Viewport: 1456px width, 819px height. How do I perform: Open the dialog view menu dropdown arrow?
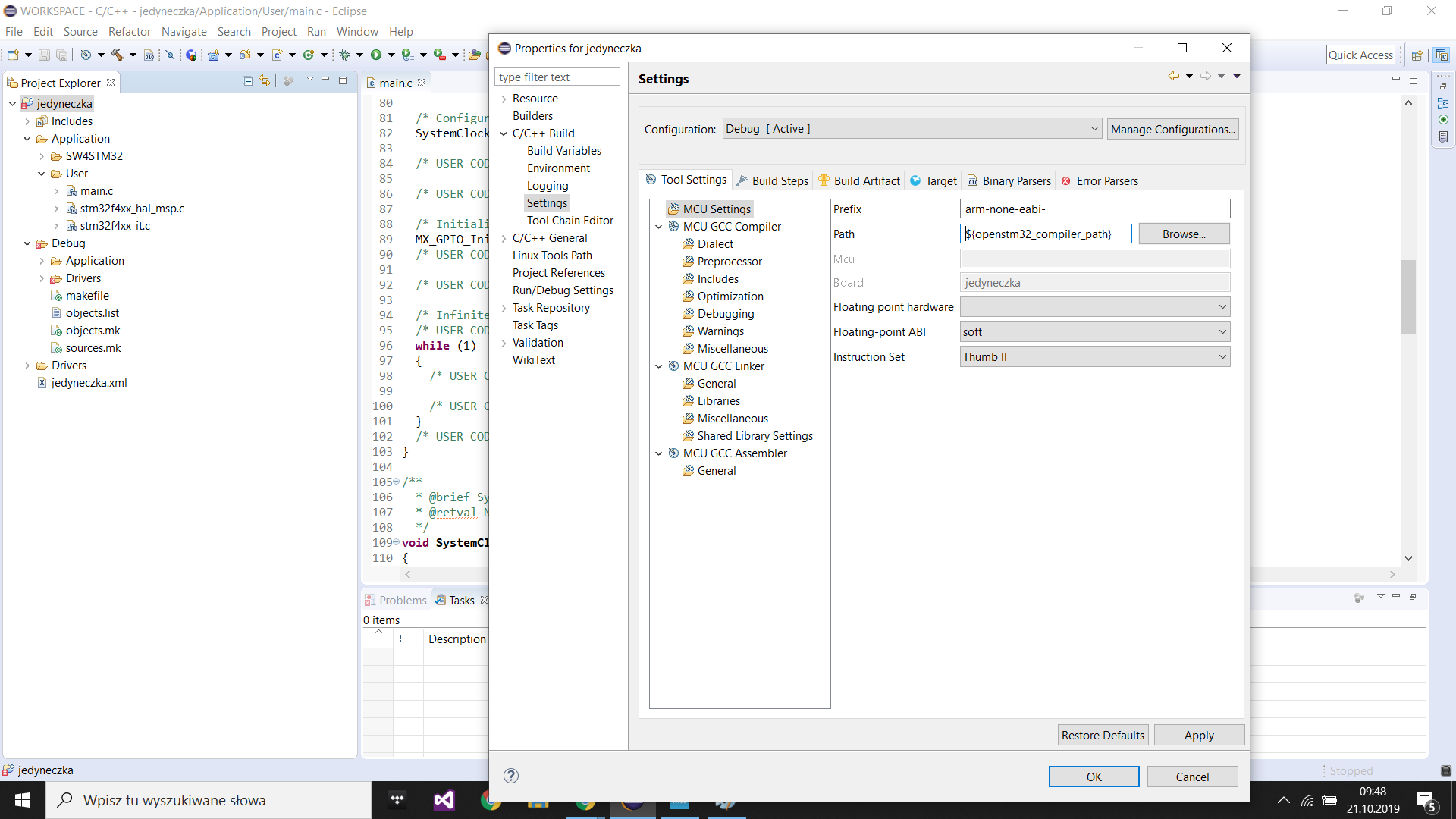point(1237,76)
